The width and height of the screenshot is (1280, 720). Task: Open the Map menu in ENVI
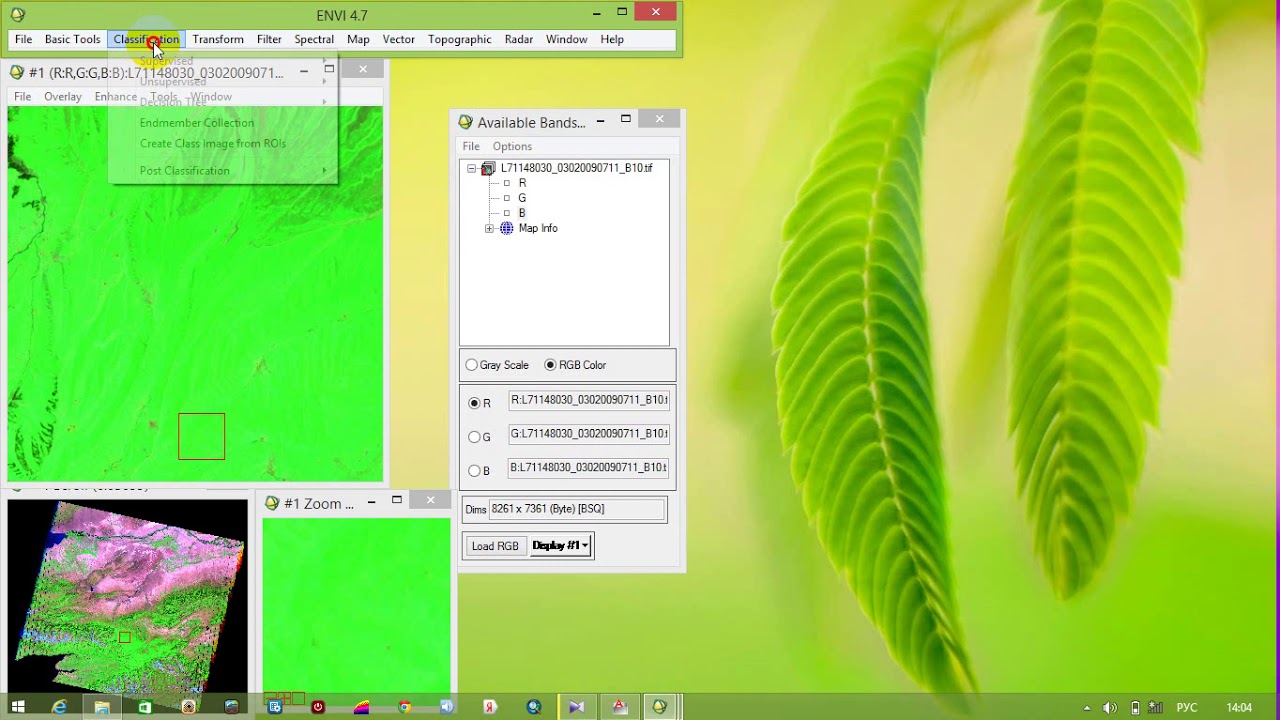(358, 39)
